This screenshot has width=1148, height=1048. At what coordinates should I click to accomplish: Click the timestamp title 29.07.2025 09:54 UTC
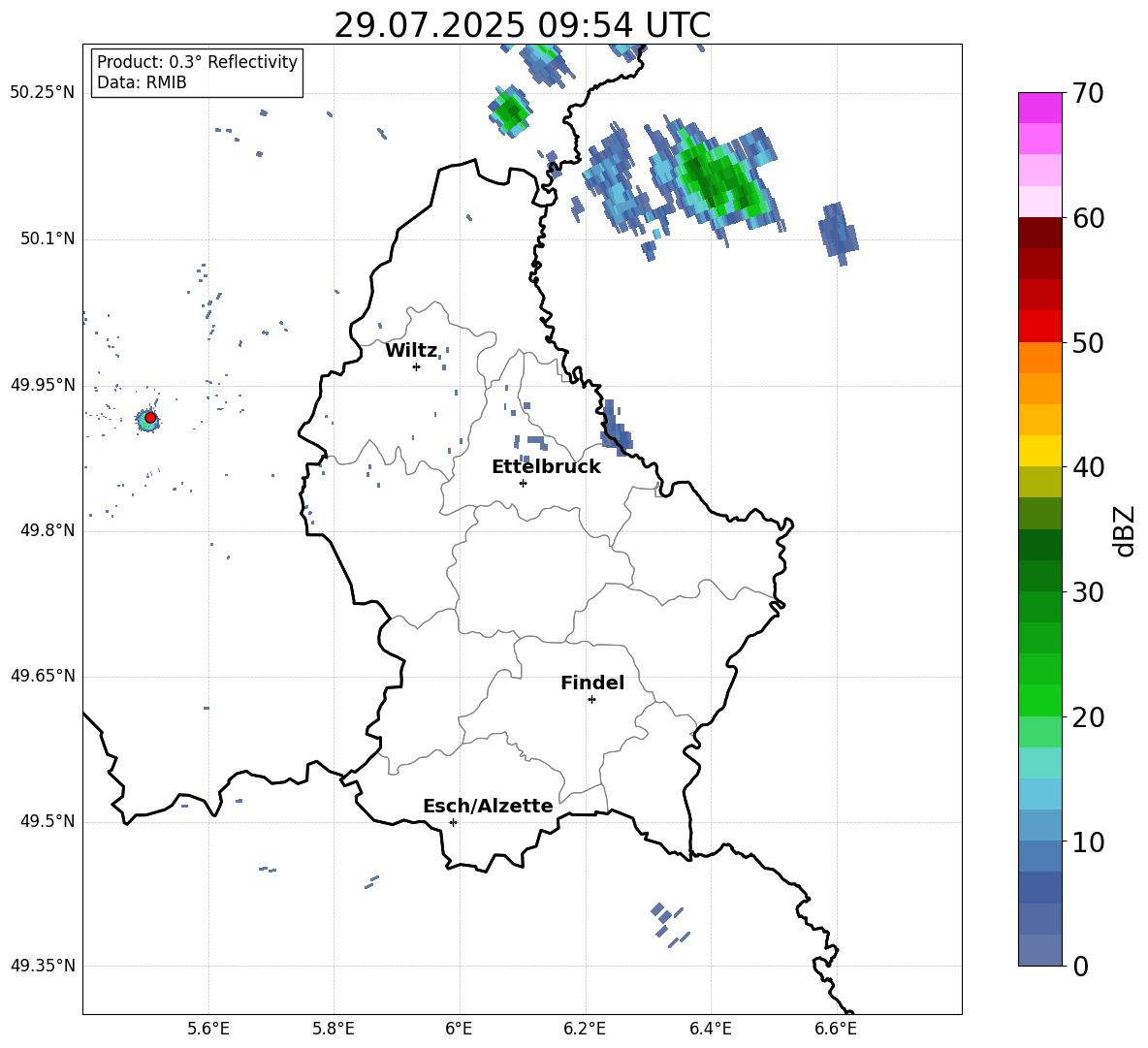(x=522, y=25)
